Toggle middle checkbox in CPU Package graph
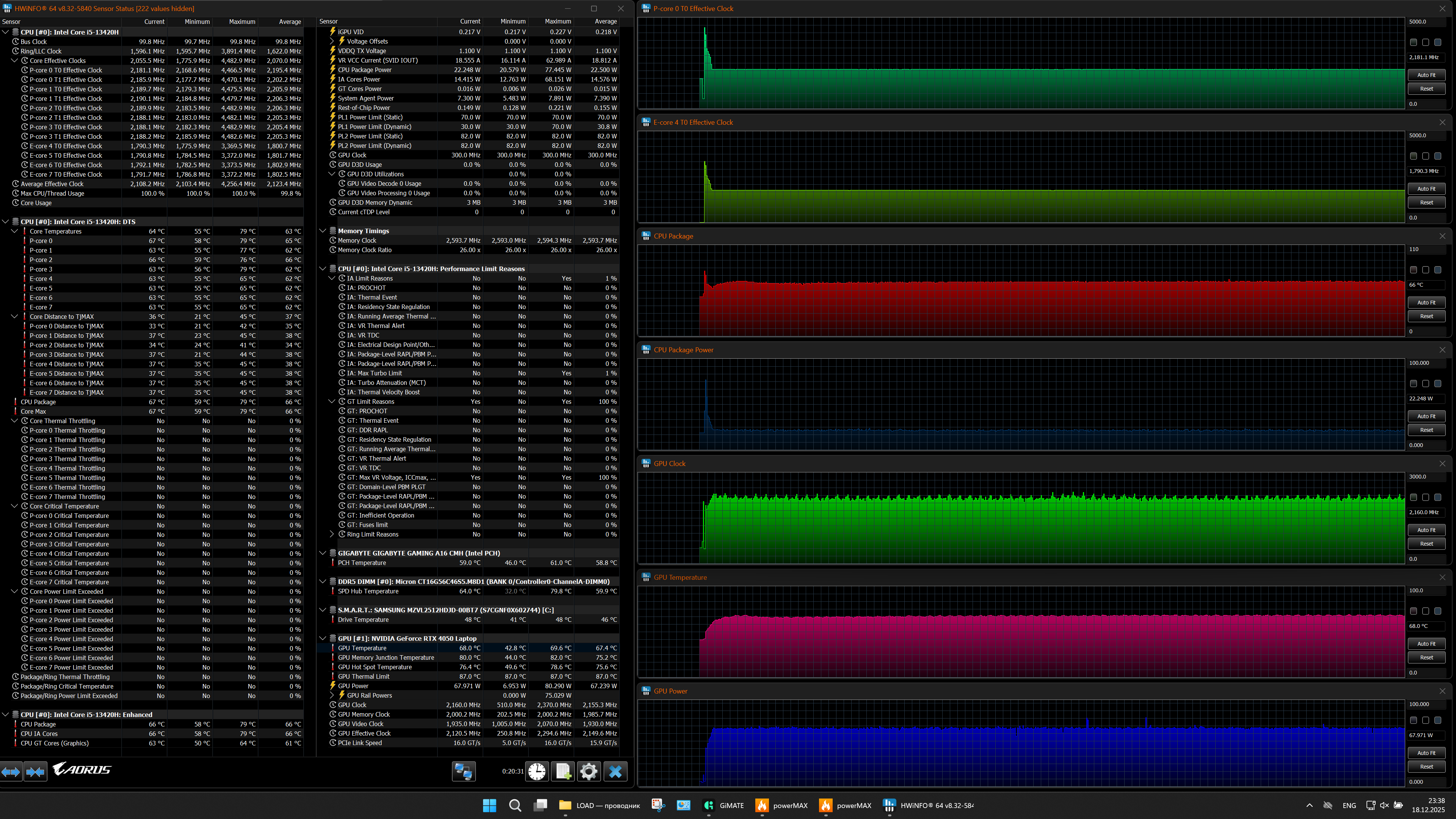Image resolution: width=1456 pixels, height=819 pixels. coord(1426,270)
